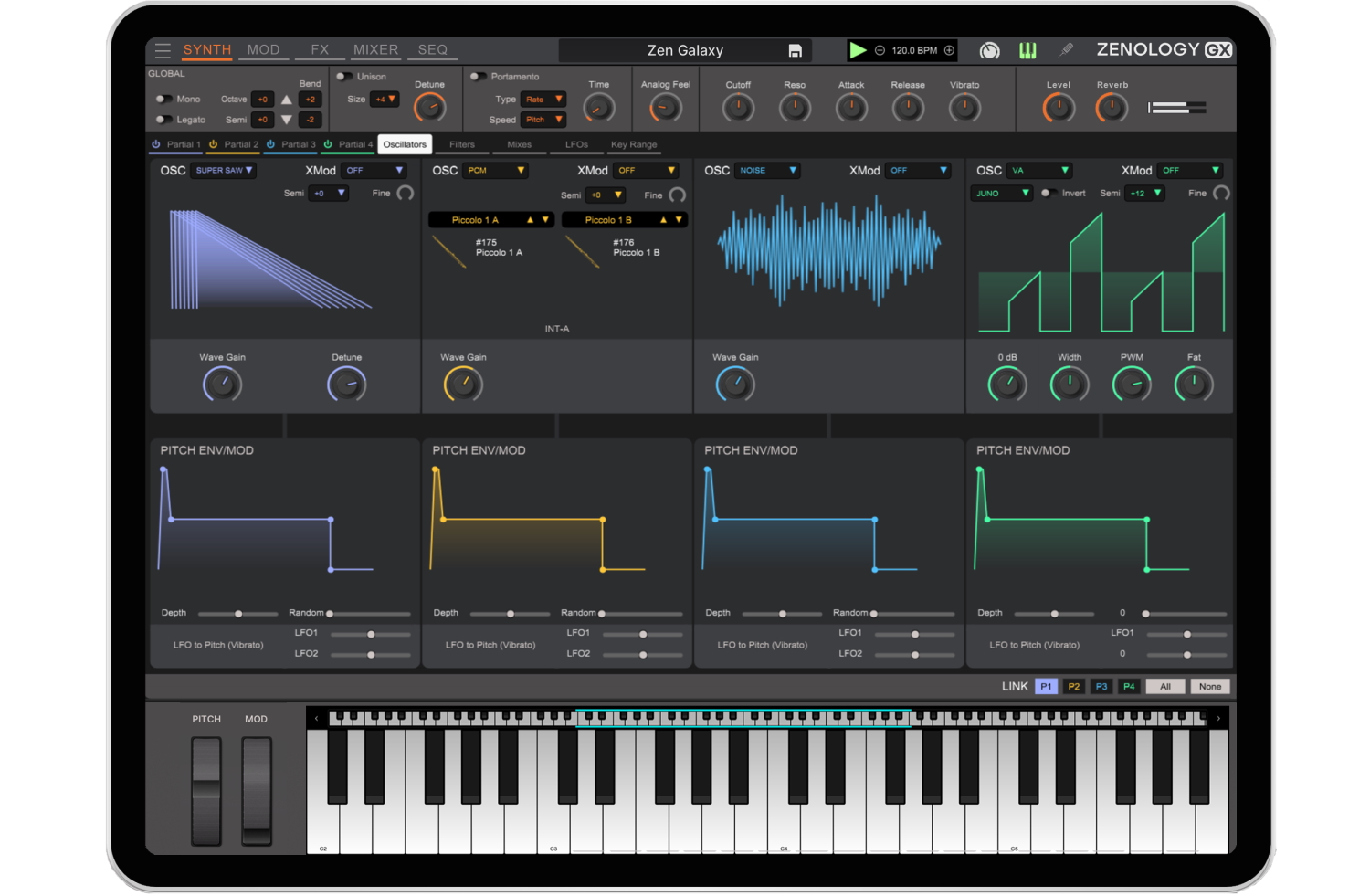Click the microphone icon in top bar

[x=1066, y=50]
